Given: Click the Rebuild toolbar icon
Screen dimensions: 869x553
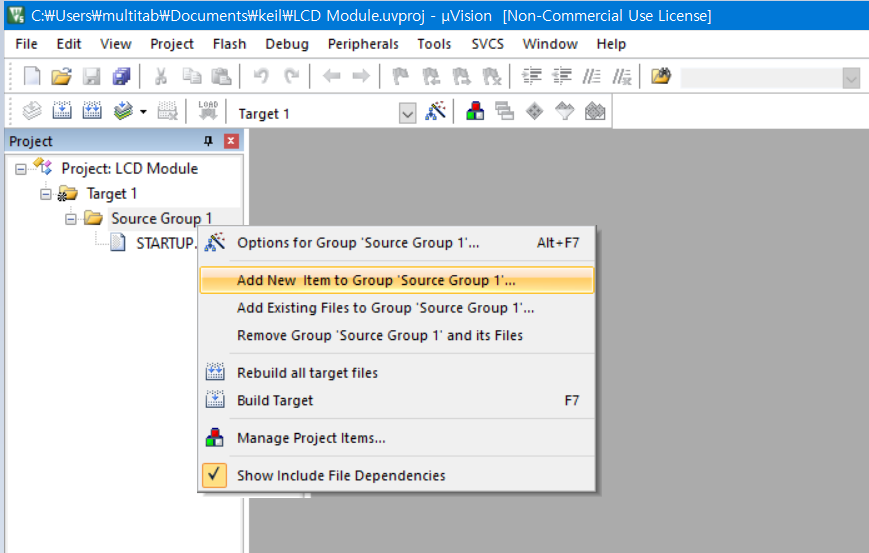Looking at the screenshot, I should pyautogui.click(x=92, y=111).
